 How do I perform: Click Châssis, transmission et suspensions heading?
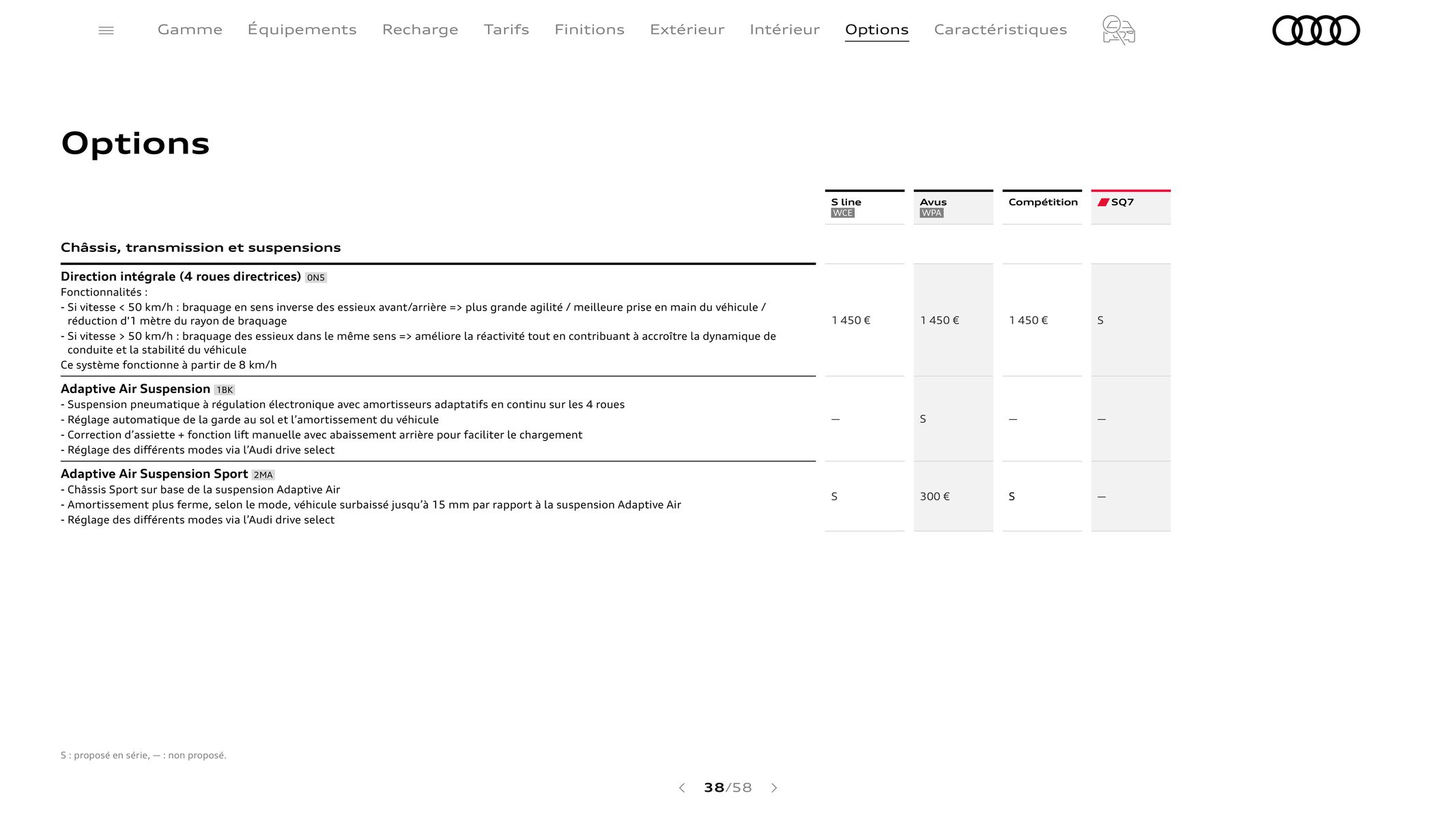tap(201, 247)
